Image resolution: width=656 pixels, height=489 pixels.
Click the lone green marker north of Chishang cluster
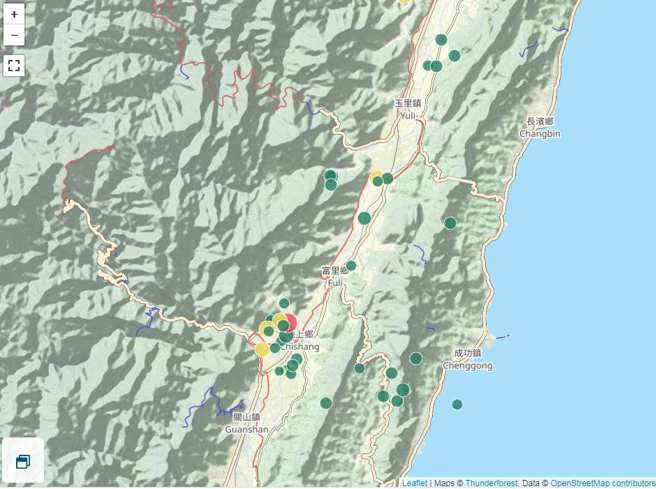click(284, 303)
